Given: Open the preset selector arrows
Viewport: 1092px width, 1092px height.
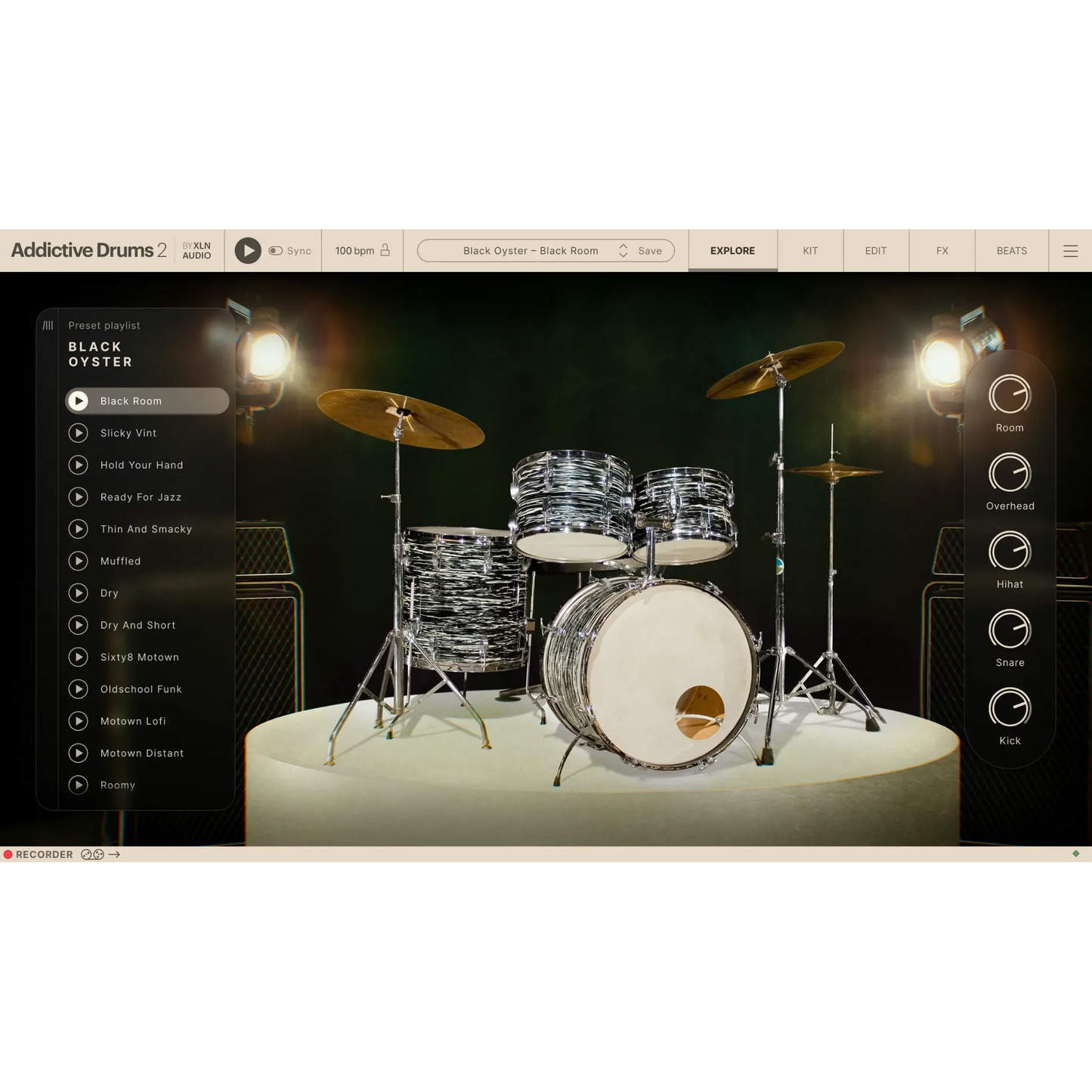Looking at the screenshot, I should (623, 251).
